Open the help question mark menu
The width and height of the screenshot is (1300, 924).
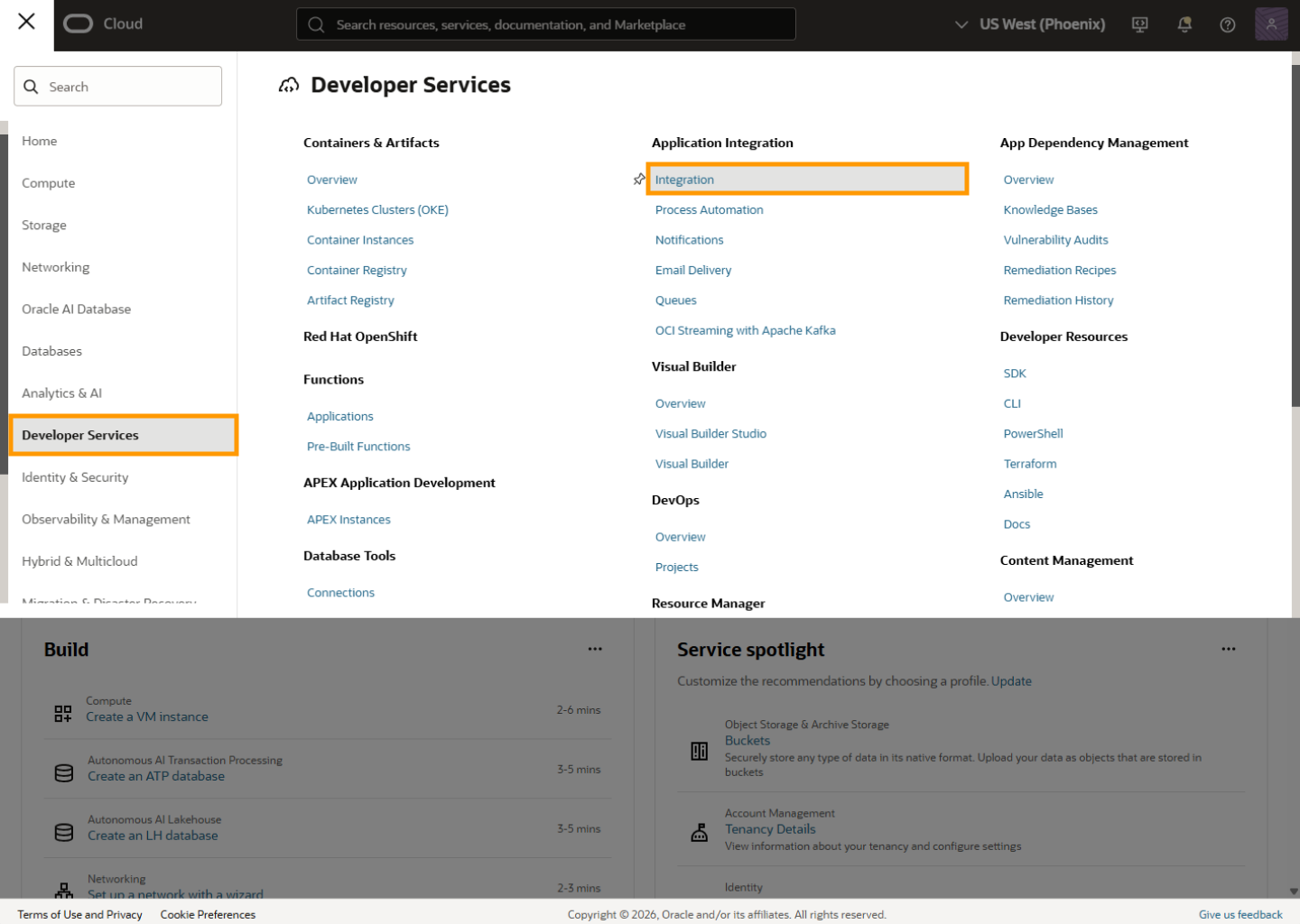click(x=1228, y=24)
